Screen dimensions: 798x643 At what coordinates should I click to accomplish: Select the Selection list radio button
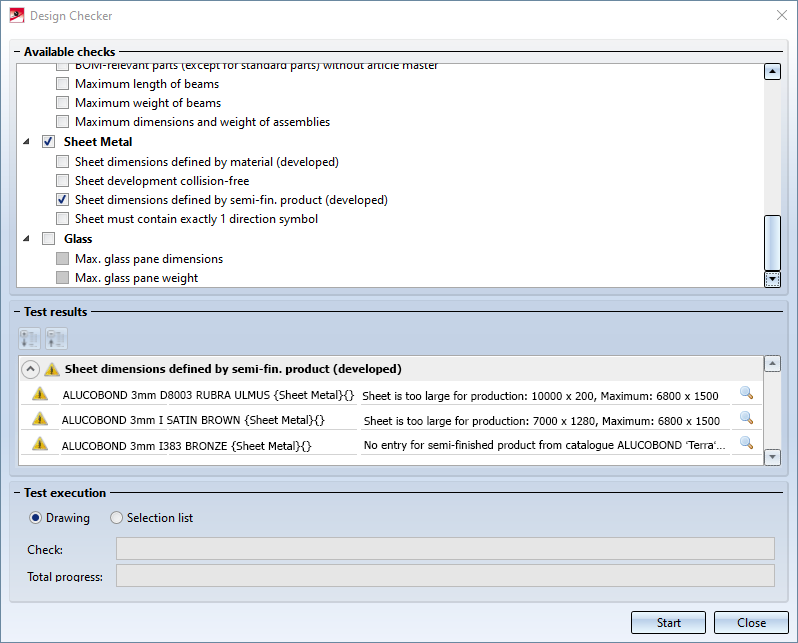point(117,518)
